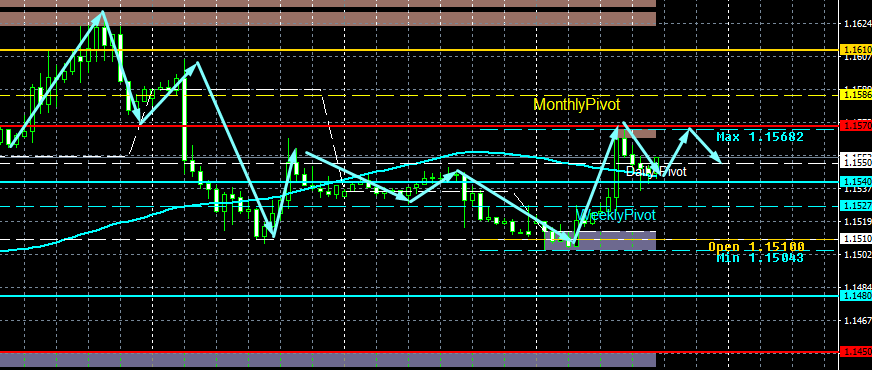Click the 1.1502 axis value

click(x=858, y=254)
